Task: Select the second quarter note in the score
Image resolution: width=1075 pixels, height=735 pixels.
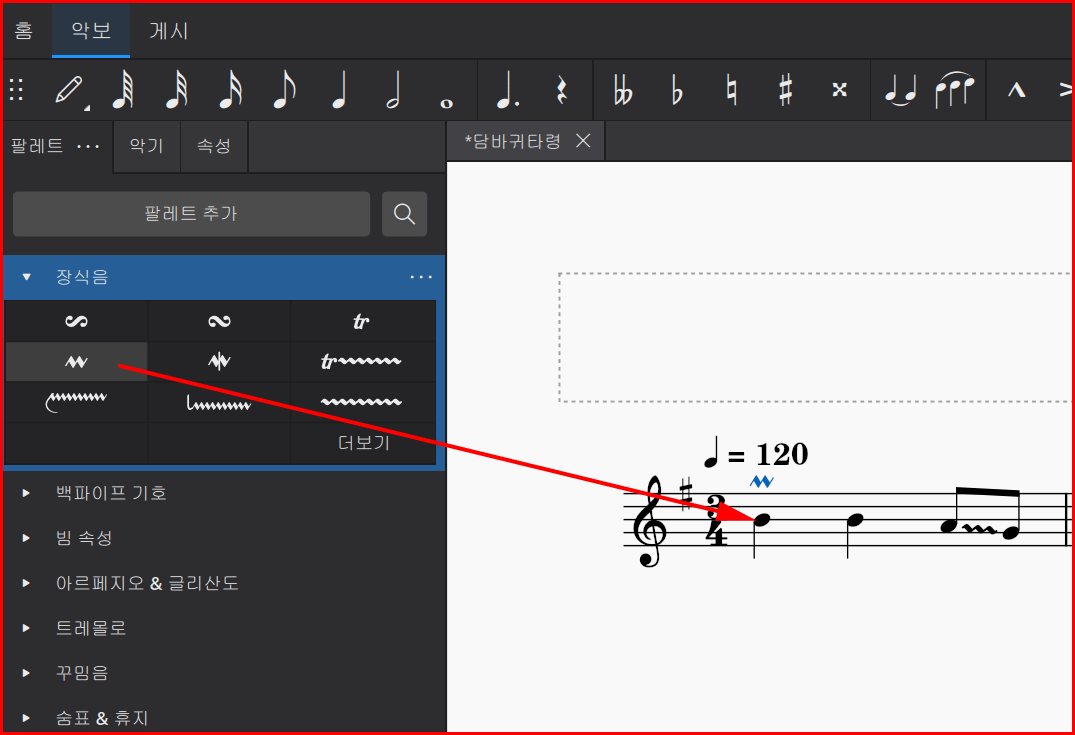Action: coord(855,520)
